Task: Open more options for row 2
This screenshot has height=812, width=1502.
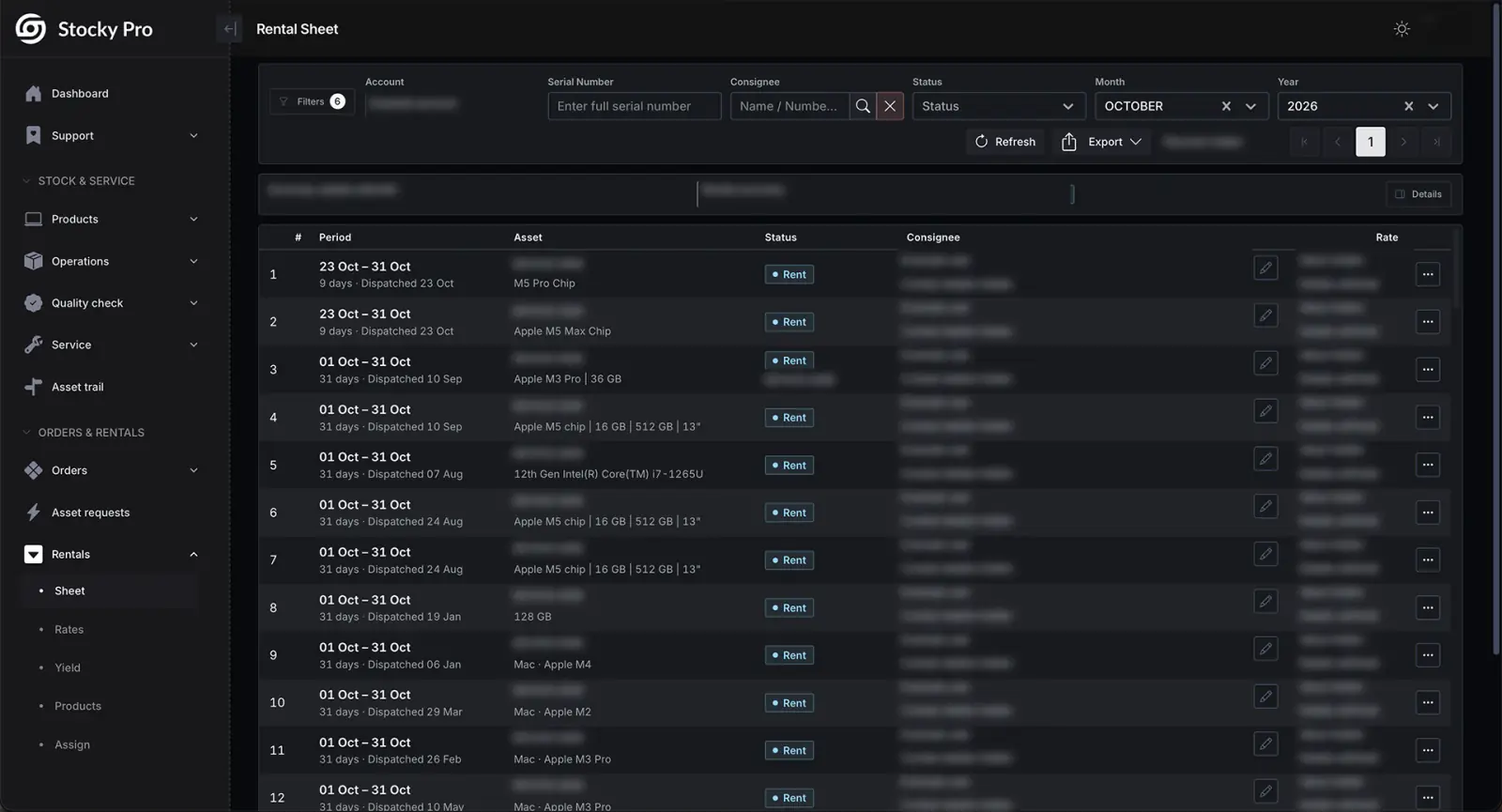Action: [x=1428, y=322]
